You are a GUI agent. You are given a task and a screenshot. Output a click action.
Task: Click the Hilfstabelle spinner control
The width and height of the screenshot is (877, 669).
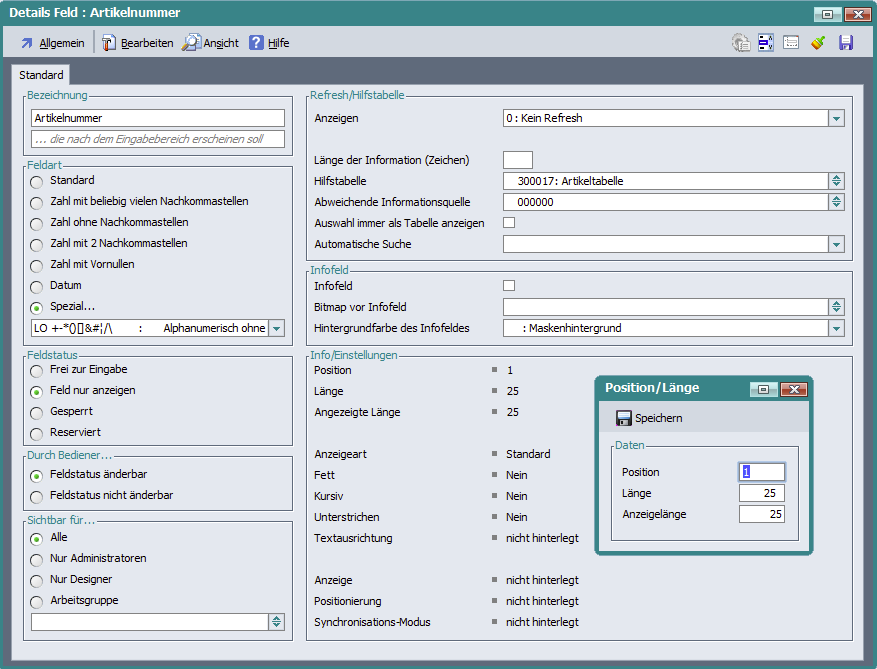[836, 181]
